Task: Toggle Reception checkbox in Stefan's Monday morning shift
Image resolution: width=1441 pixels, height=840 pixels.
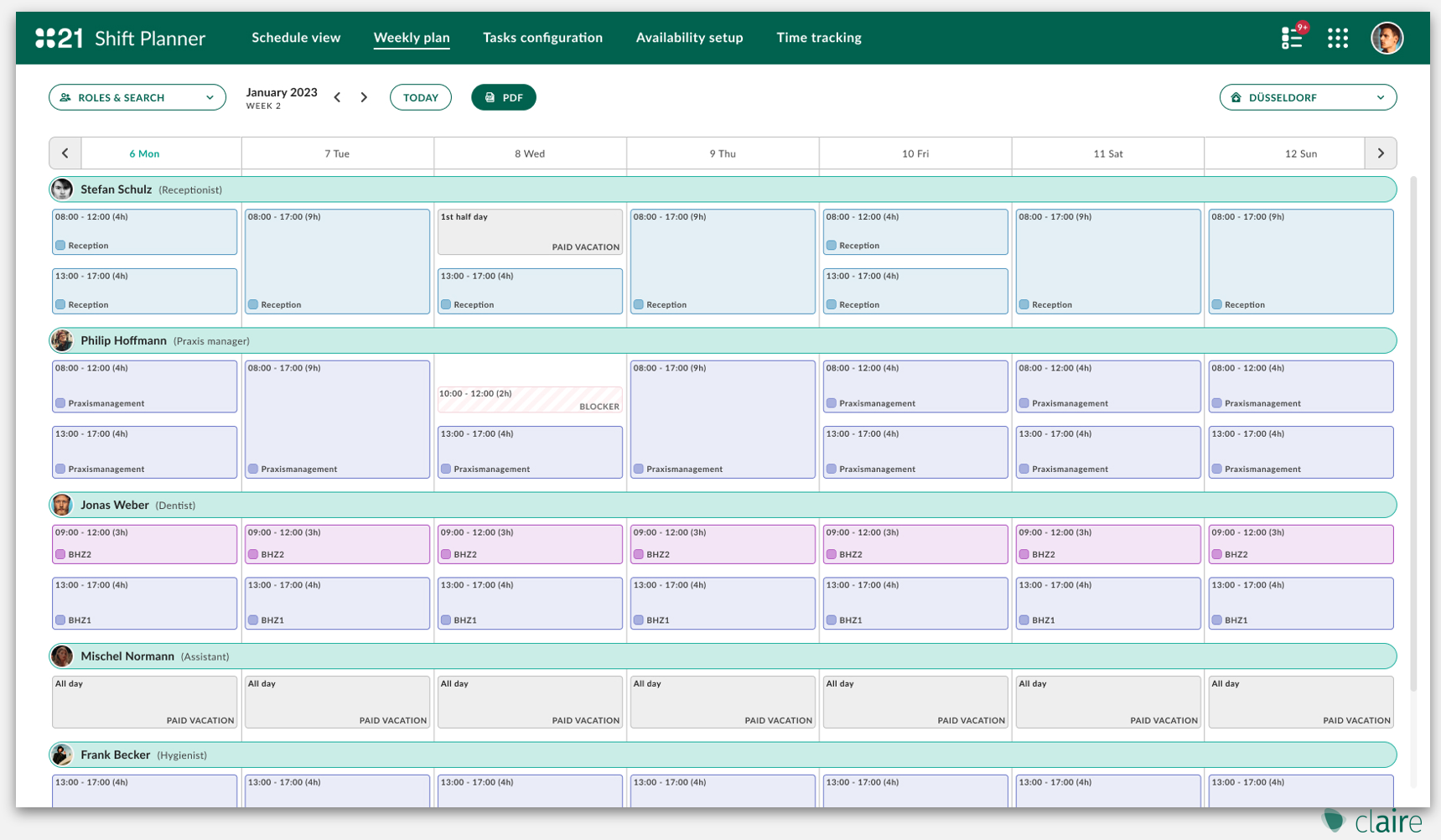Action: coord(60,246)
